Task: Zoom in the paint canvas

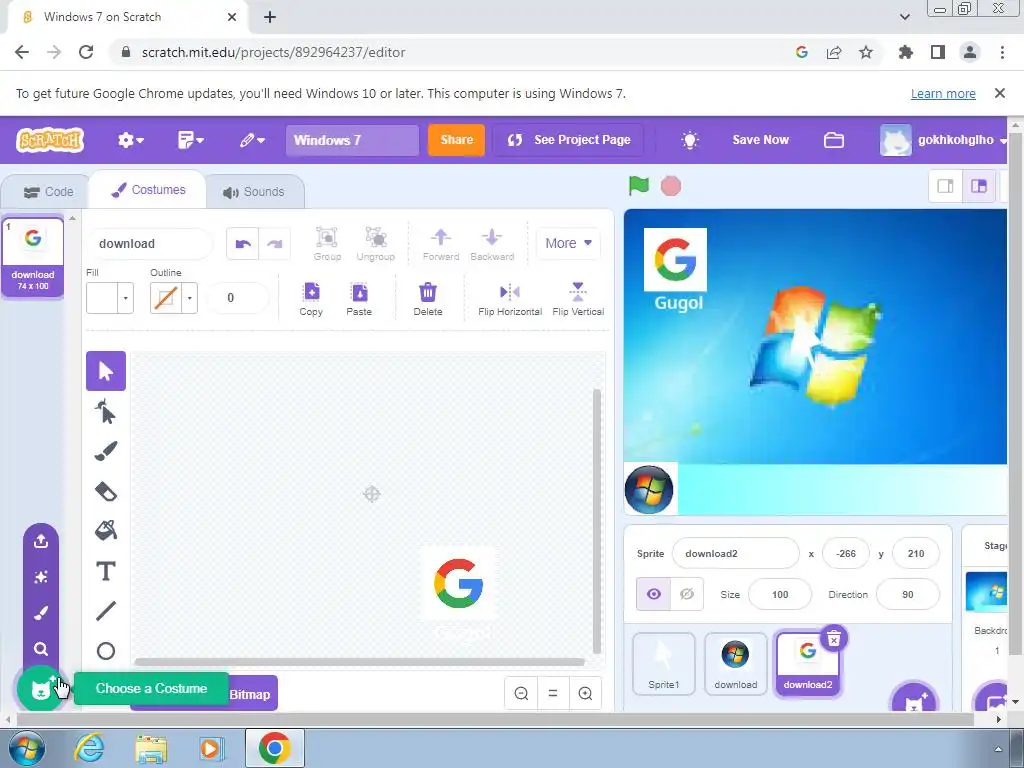Action: [x=585, y=694]
